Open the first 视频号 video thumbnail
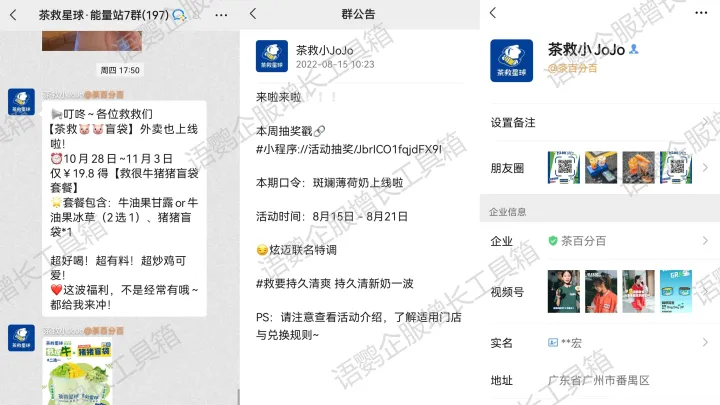Viewport: 720px width, 405px height. click(563, 291)
